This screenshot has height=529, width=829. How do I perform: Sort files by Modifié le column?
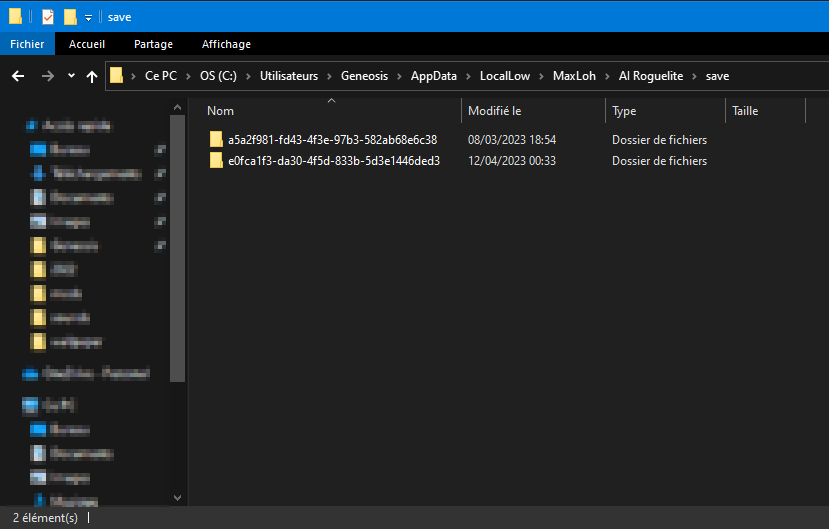[x=494, y=111]
